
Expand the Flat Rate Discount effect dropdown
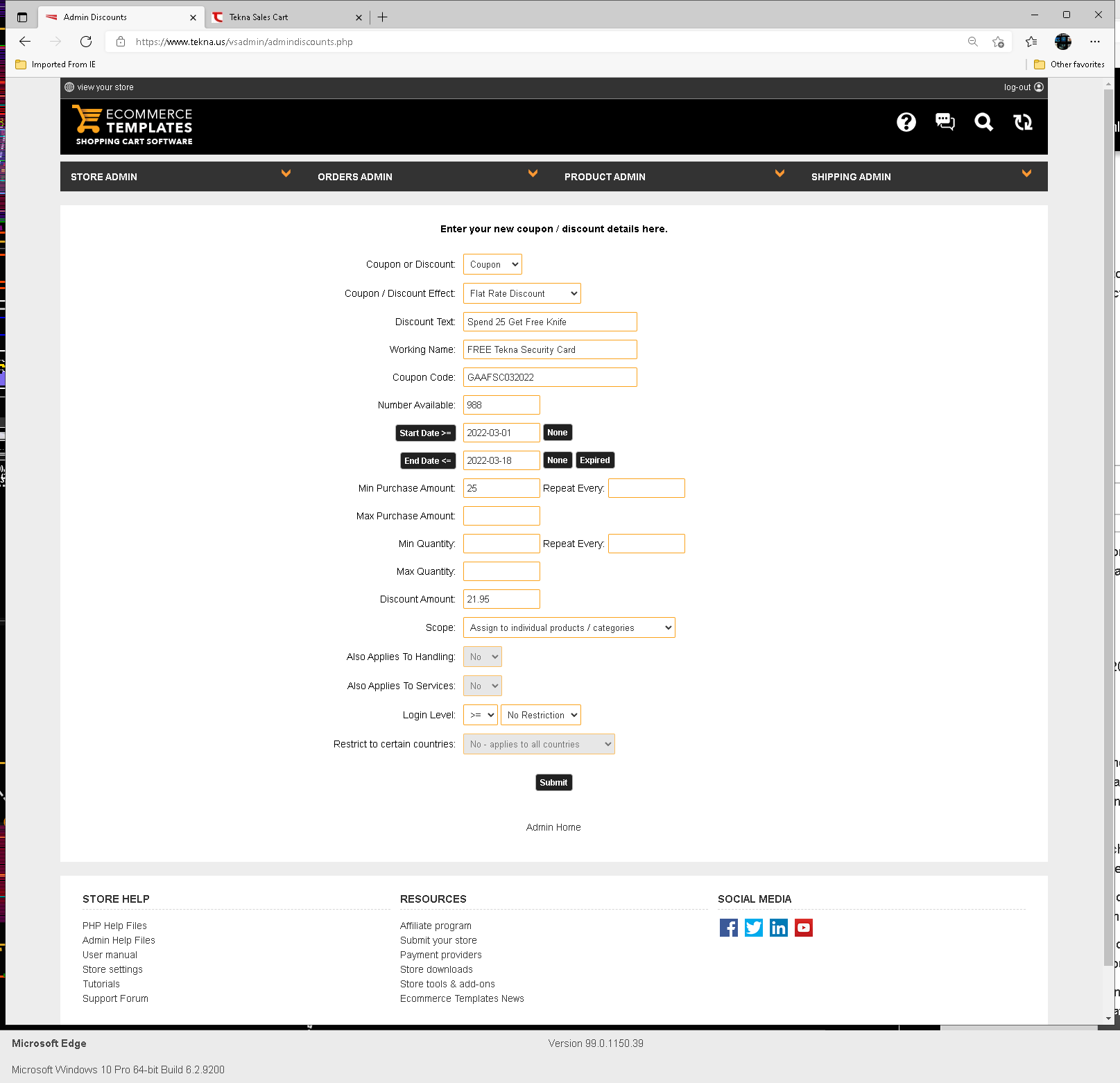pyautogui.click(x=522, y=293)
